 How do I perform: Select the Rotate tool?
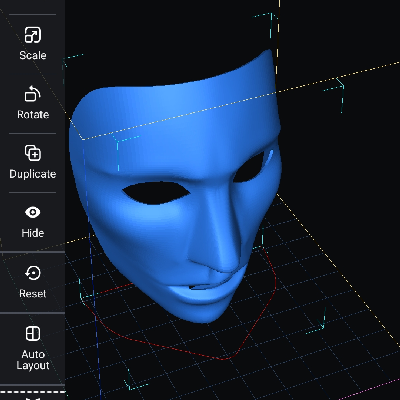(33, 103)
